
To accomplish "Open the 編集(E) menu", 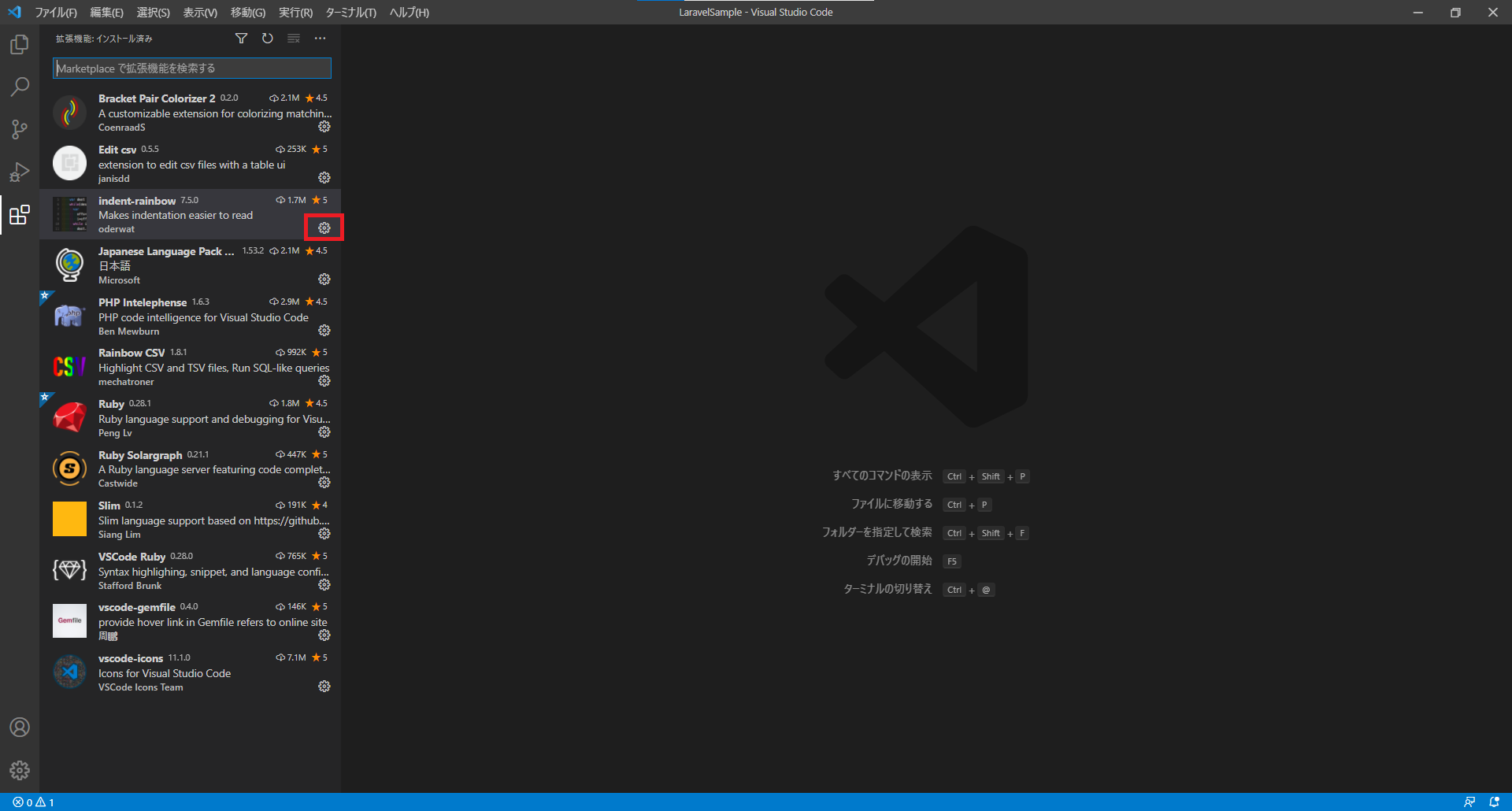I will coord(106,13).
